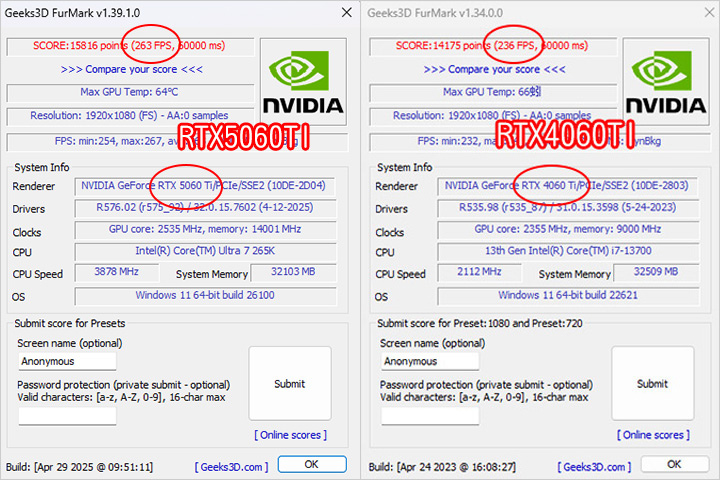Click the NVIDIA logo in FurMark v1.39.1.0 window
The height and width of the screenshot is (480, 720).
[303, 82]
